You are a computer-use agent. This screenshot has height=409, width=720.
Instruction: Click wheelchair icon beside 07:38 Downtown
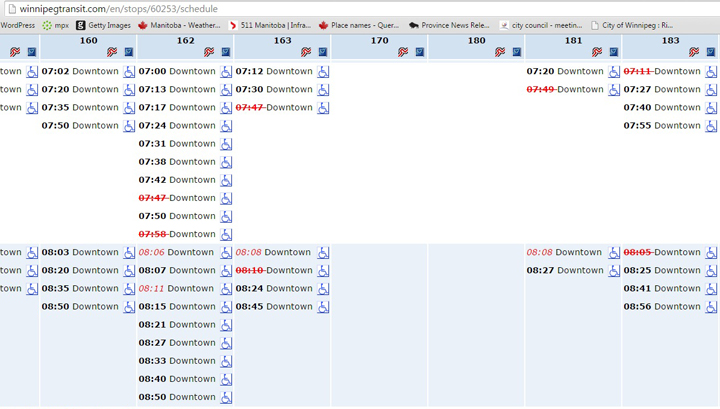pos(226,162)
